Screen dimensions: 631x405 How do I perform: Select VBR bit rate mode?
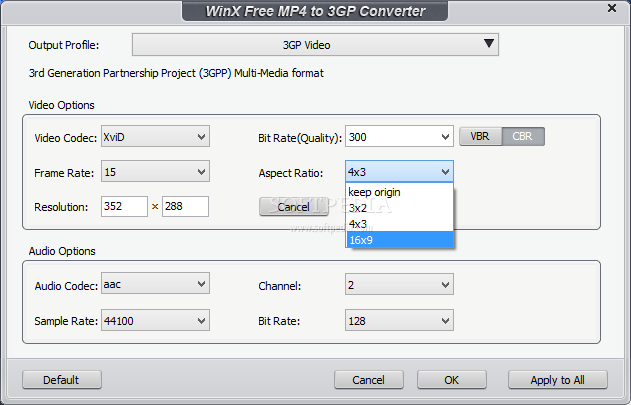(480, 136)
